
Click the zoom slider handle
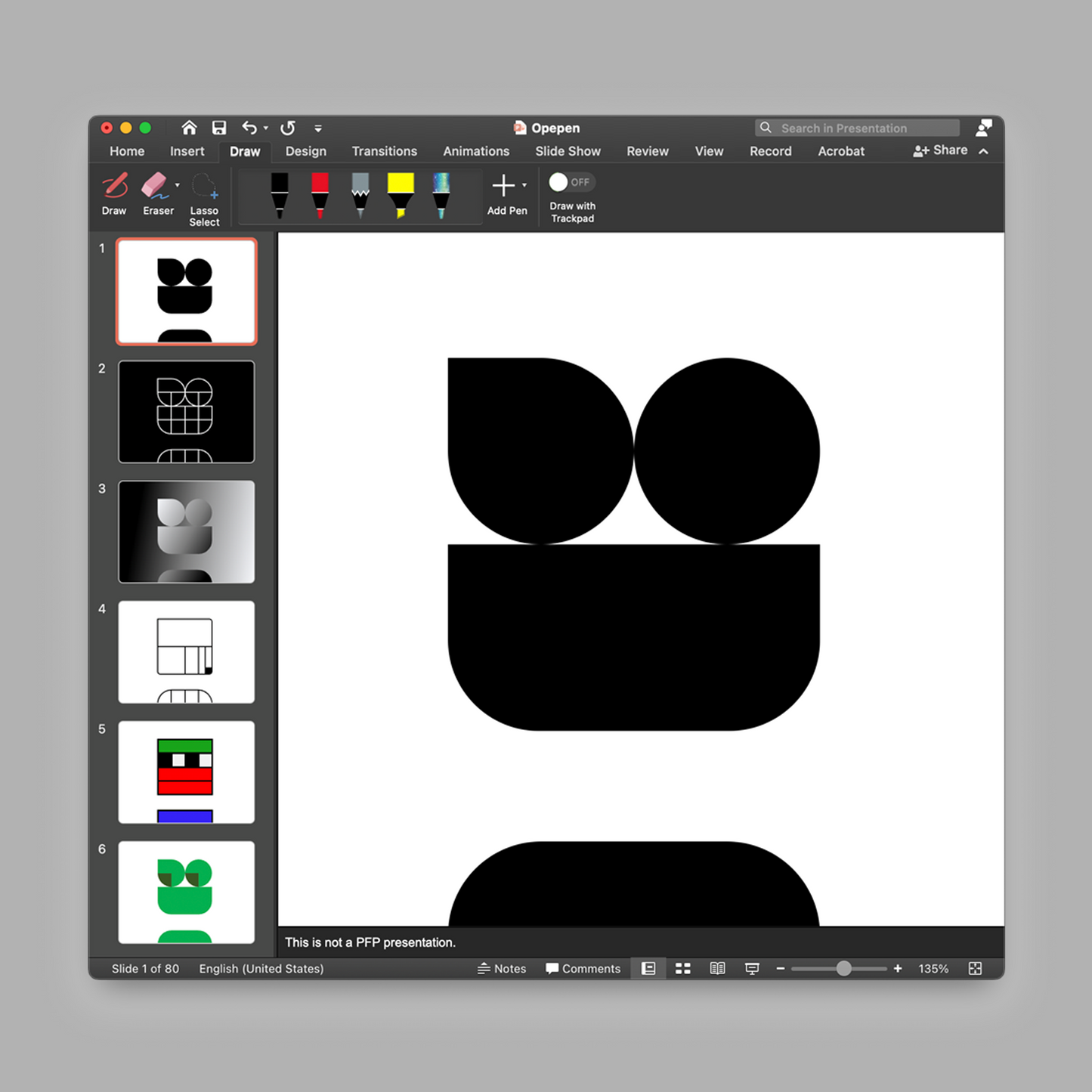point(844,969)
